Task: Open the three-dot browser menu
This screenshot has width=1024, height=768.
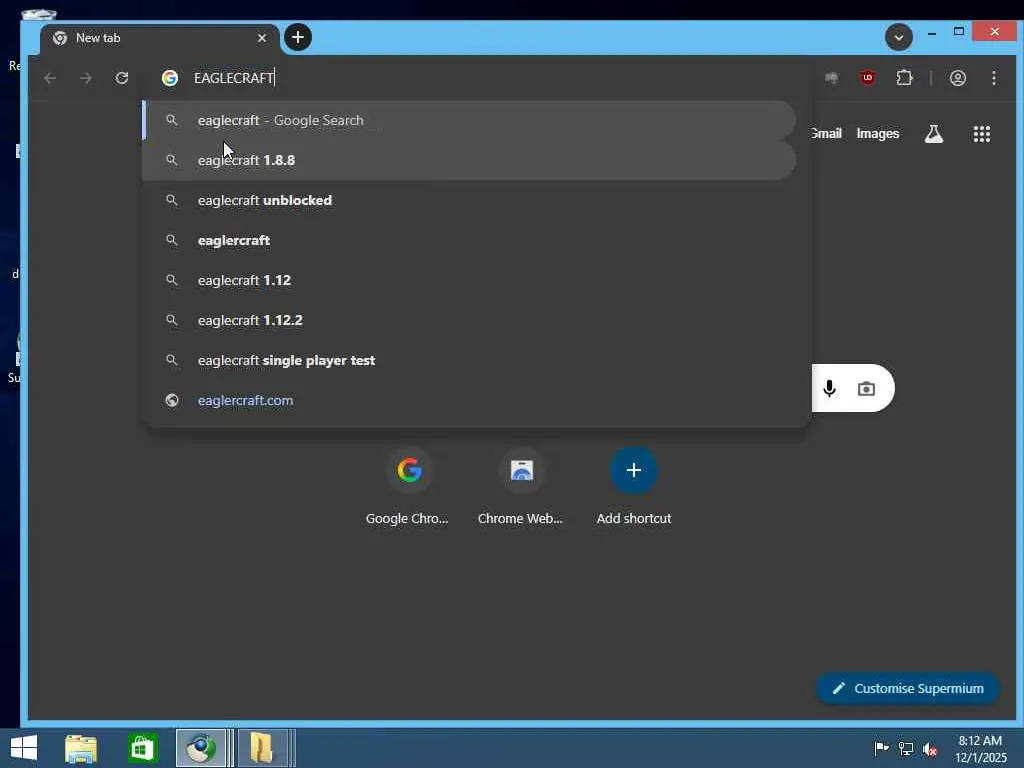Action: tap(993, 78)
